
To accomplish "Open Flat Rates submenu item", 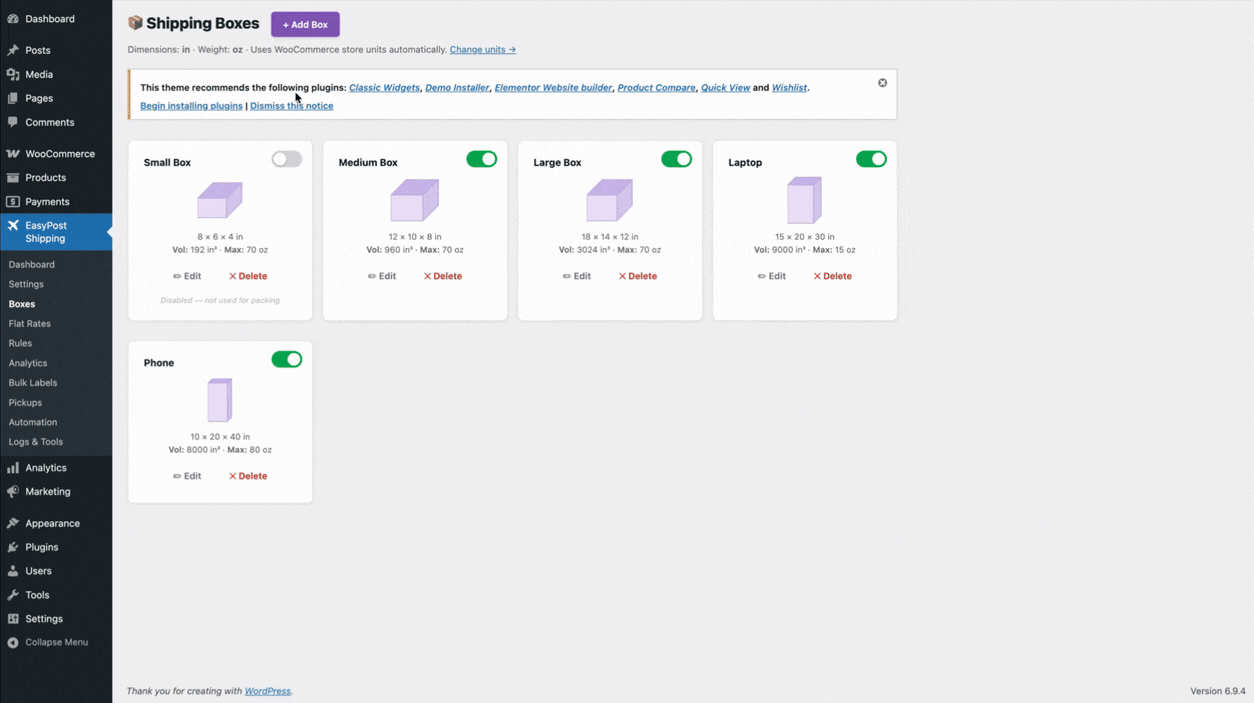I will pyautogui.click(x=30, y=324).
